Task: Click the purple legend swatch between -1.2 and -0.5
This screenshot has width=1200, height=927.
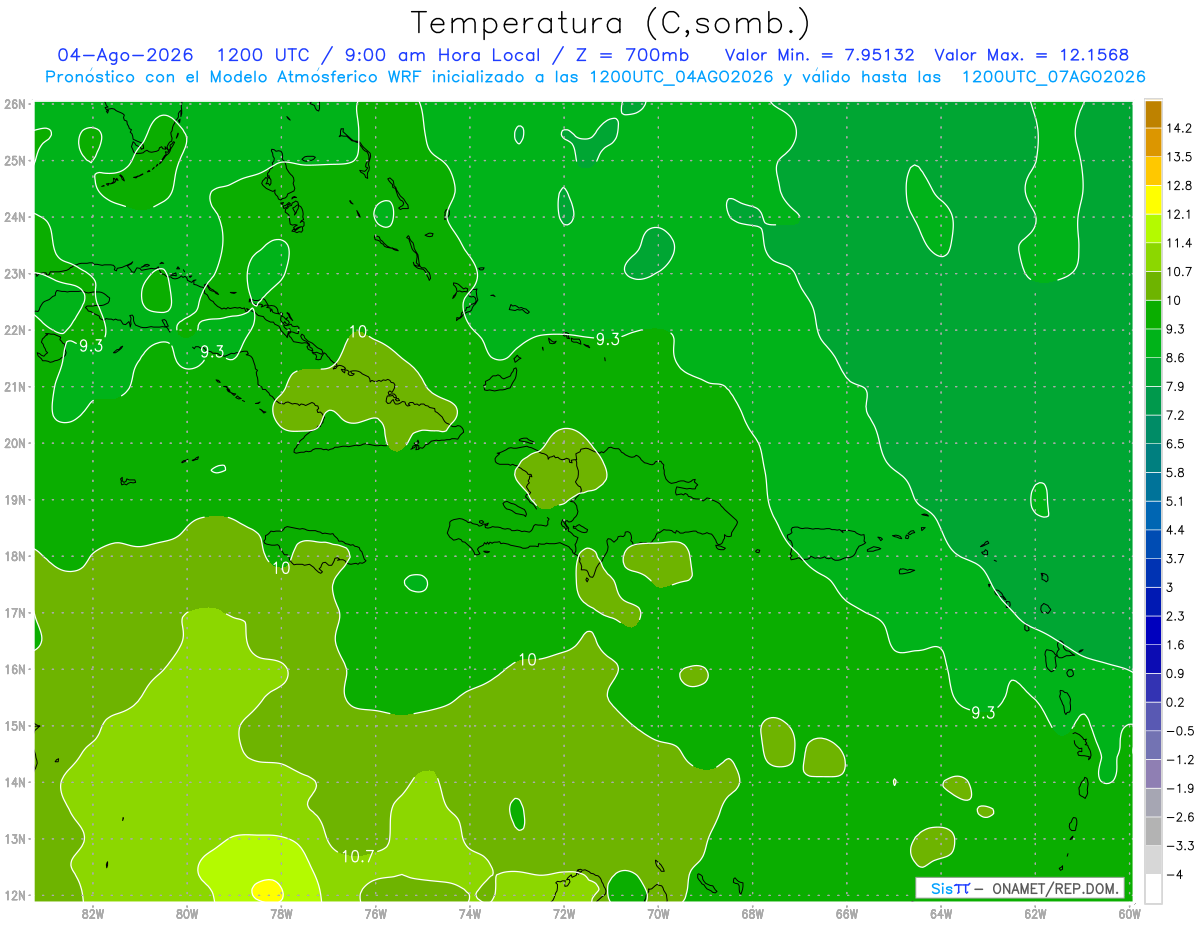Action: tap(1153, 745)
